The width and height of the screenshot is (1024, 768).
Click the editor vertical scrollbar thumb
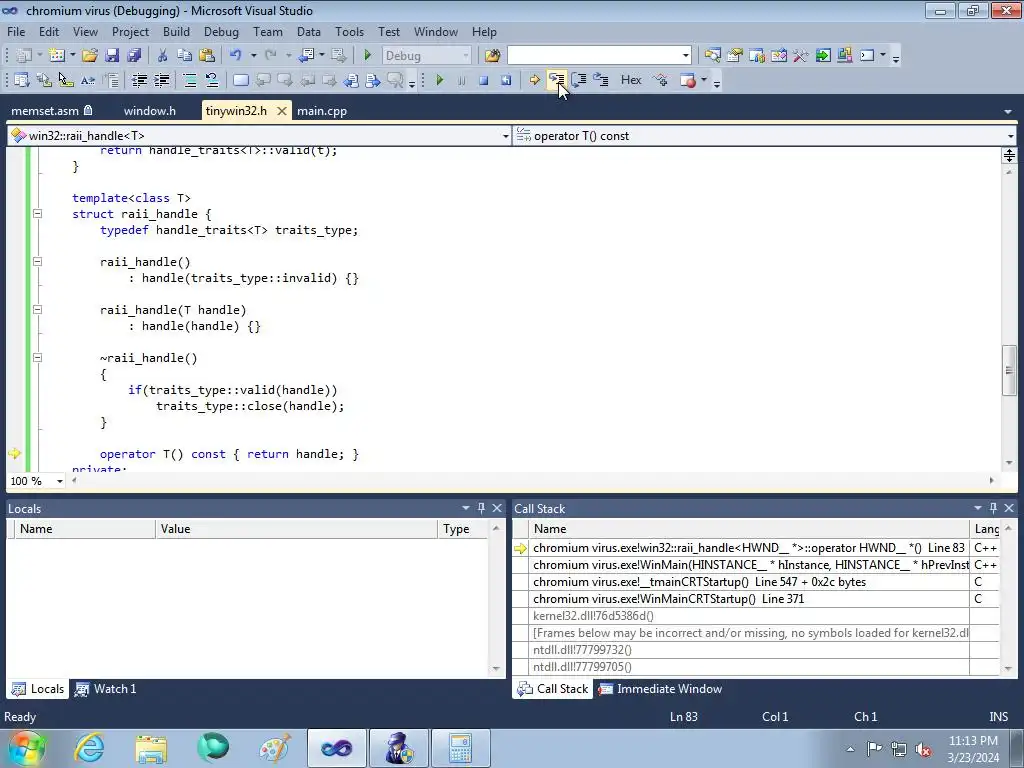(x=1009, y=370)
